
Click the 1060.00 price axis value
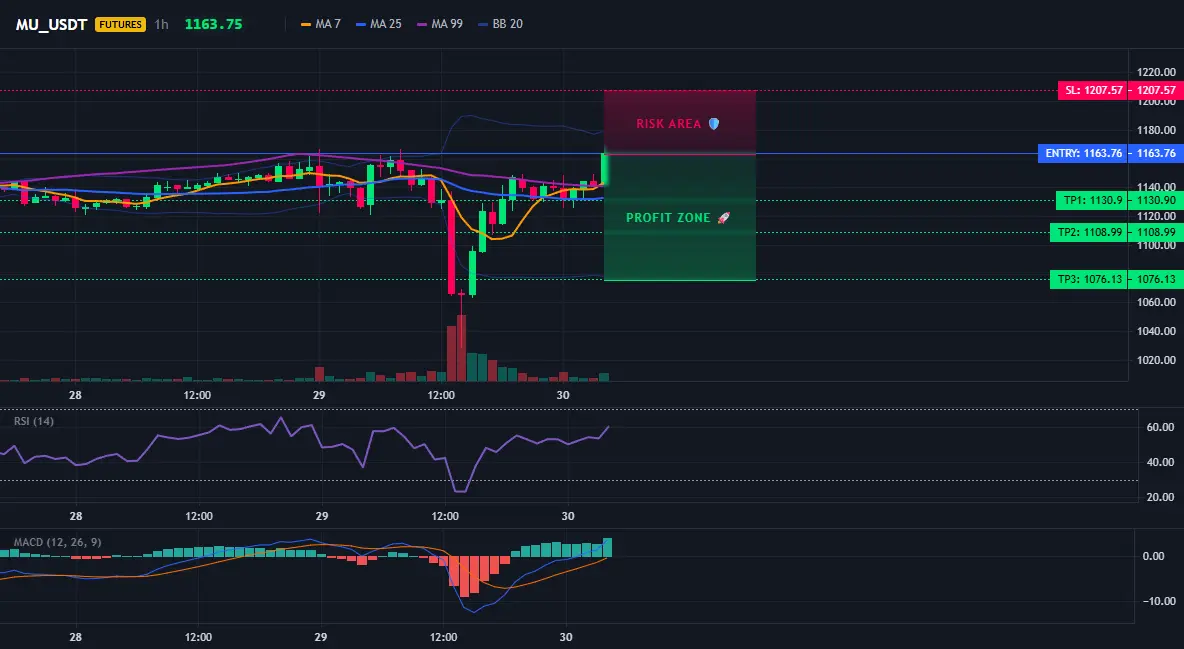[x=1156, y=302]
